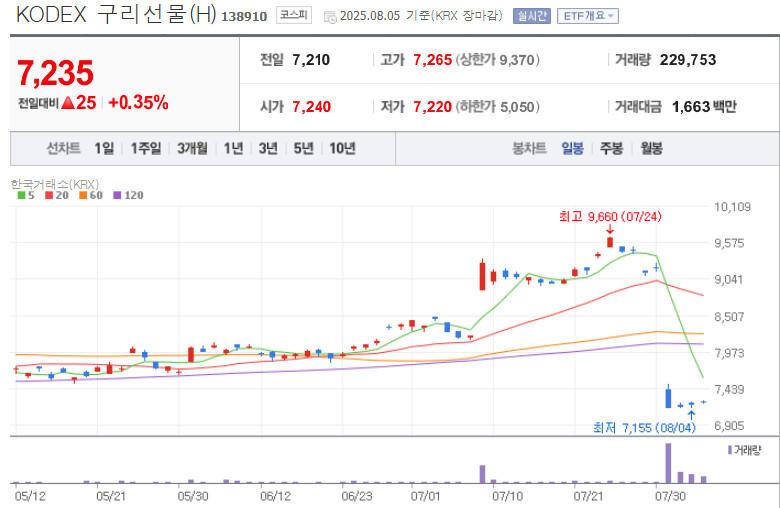This screenshot has height=508, width=780.
Task: Switch to 일봉 candlestick chart
Action: pos(573,148)
